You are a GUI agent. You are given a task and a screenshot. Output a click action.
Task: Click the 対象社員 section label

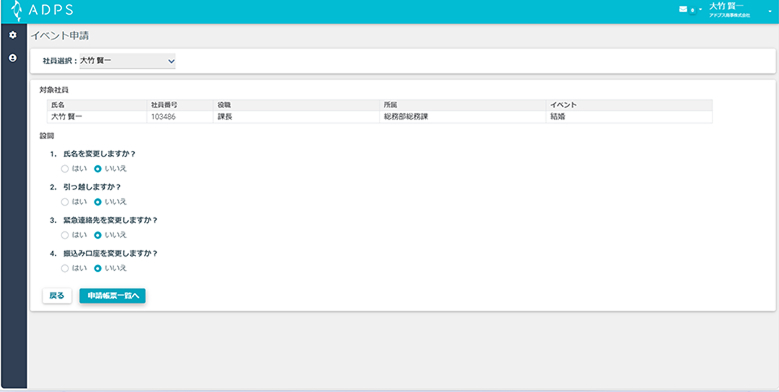[54, 90]
